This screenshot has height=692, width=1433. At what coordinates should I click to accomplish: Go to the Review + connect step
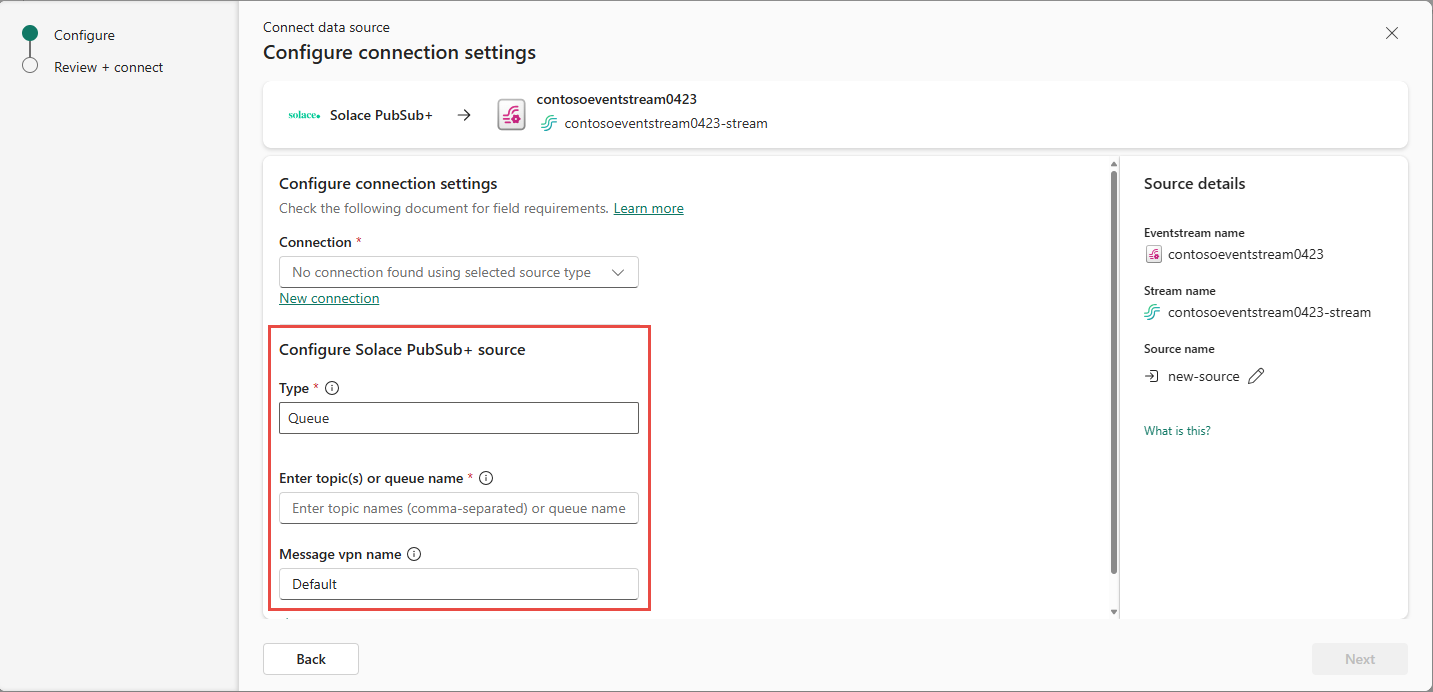(x=108, y=67)
